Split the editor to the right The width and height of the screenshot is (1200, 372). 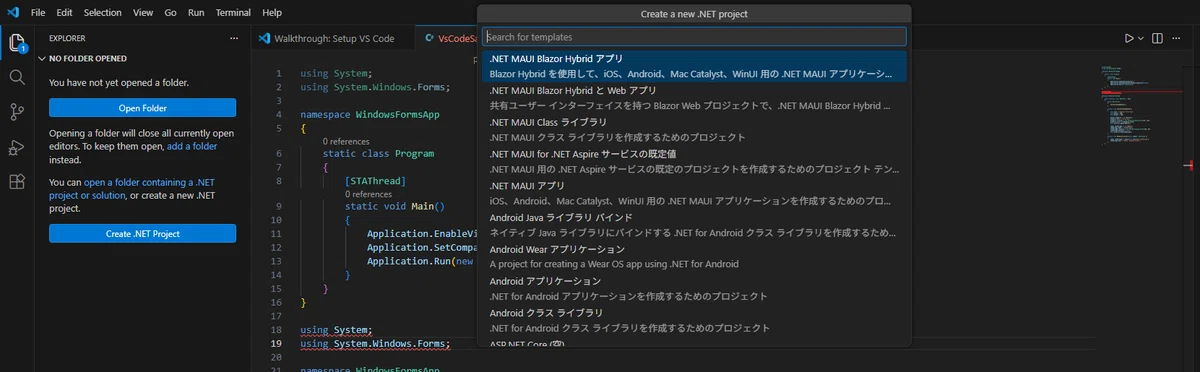(1157, 38)
